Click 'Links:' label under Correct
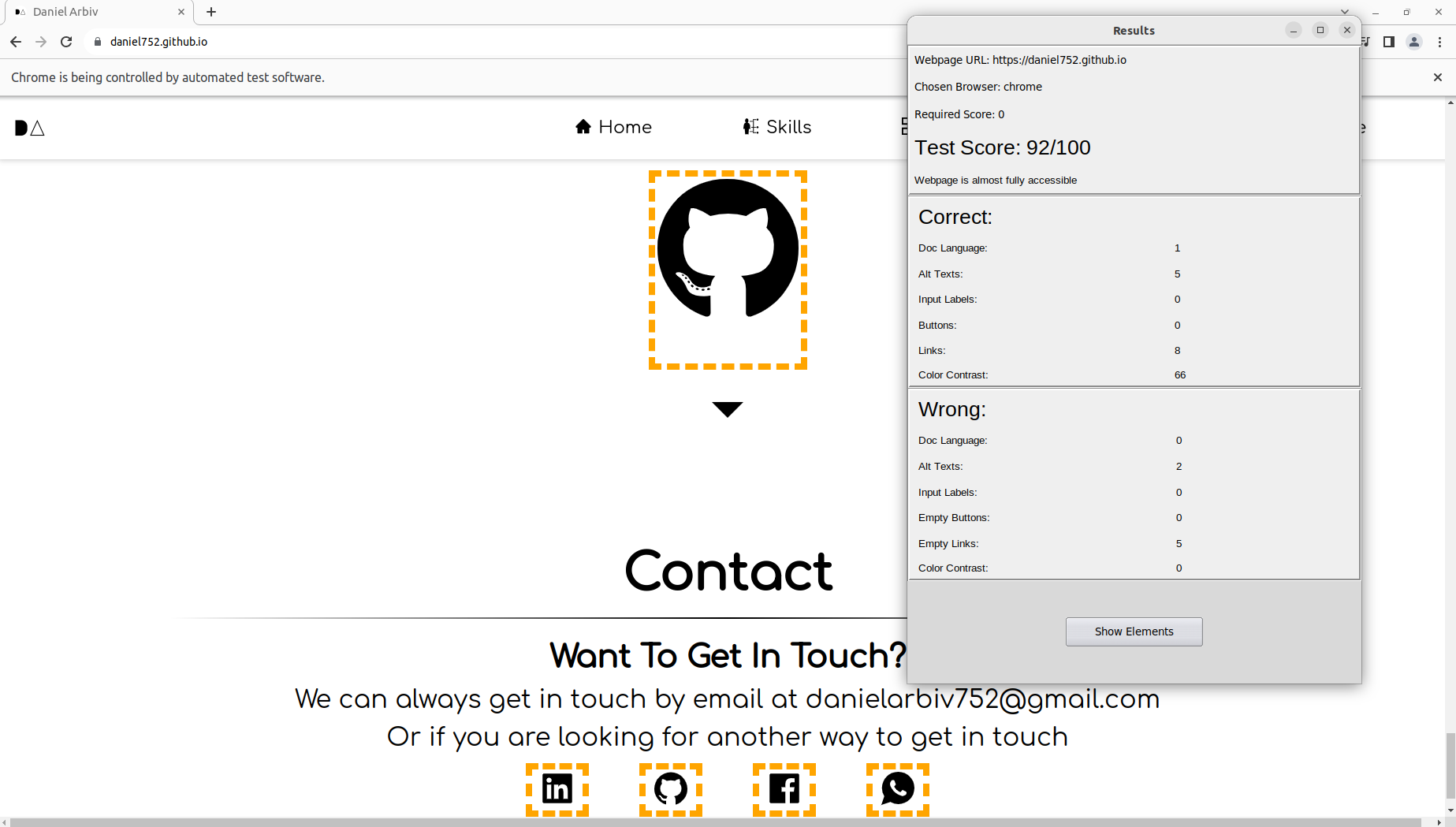Viewport: 1456px width, 827px height. tap(931, 351)
